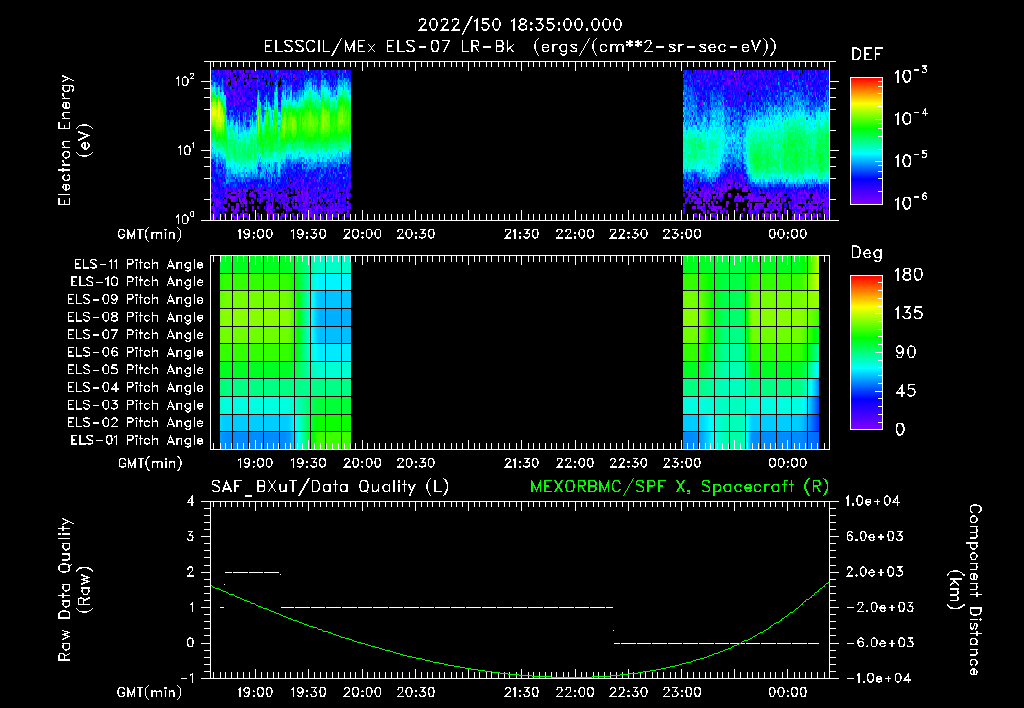Click the 10² tick on electron energy axis
Screen dimensions: 1024x708
pos(186,81)
